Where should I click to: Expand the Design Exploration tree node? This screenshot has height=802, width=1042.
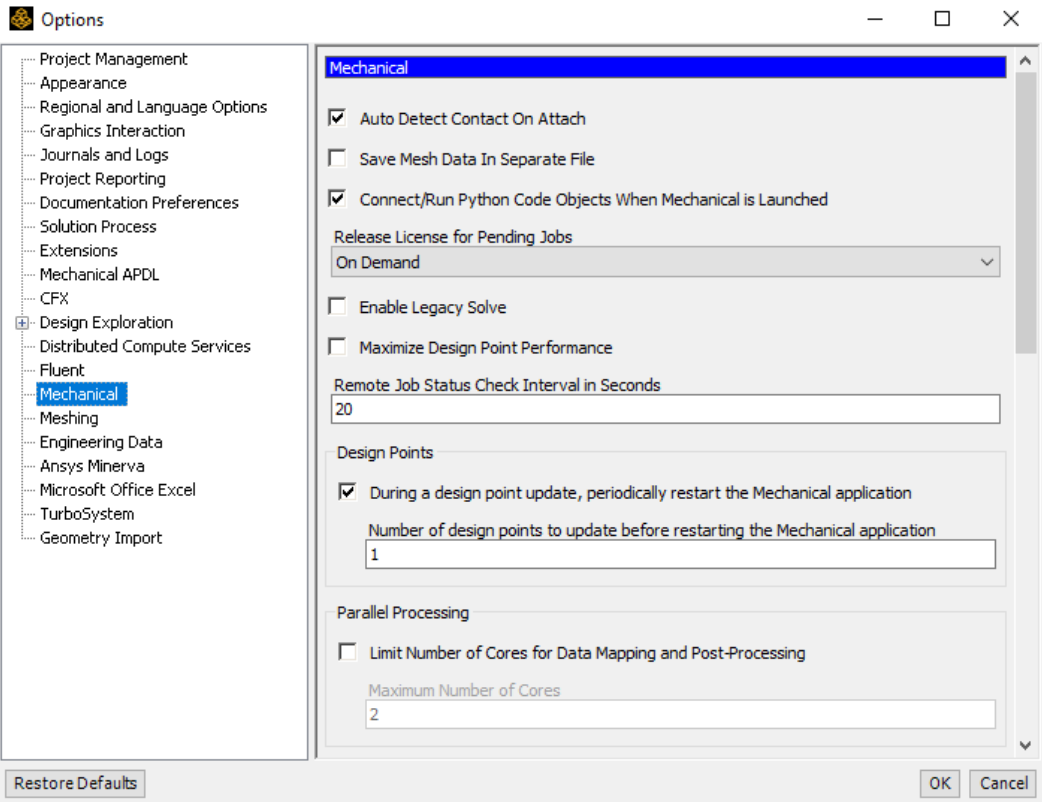[22, 323]
